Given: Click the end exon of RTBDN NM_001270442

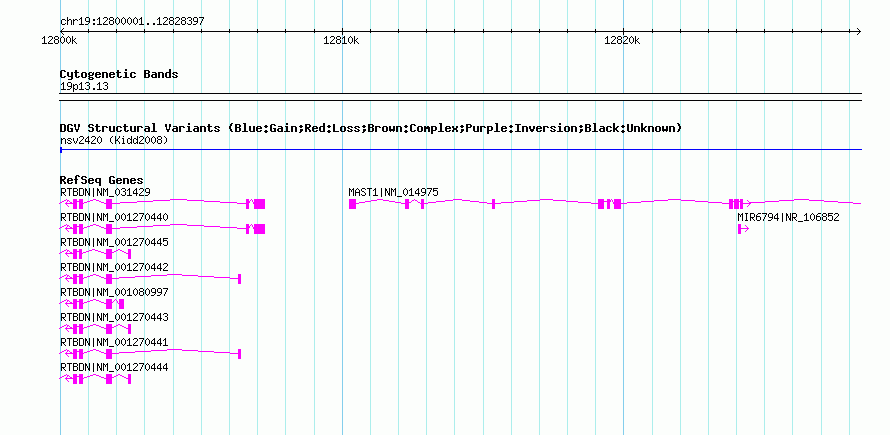Looking at the screenshot, I should [x=240, y=279].
